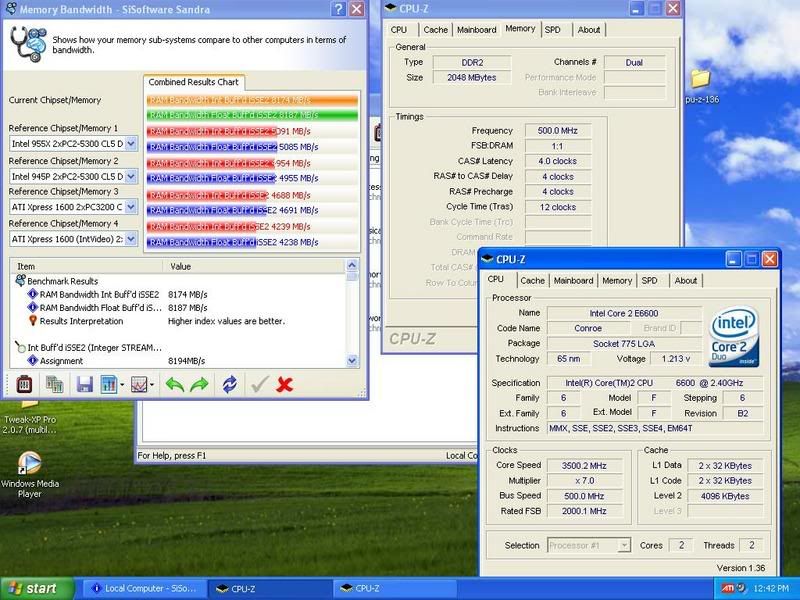Click the red ATI icon in the system tray
Viewport: 800px width, 600px height.
coord(728,588)
